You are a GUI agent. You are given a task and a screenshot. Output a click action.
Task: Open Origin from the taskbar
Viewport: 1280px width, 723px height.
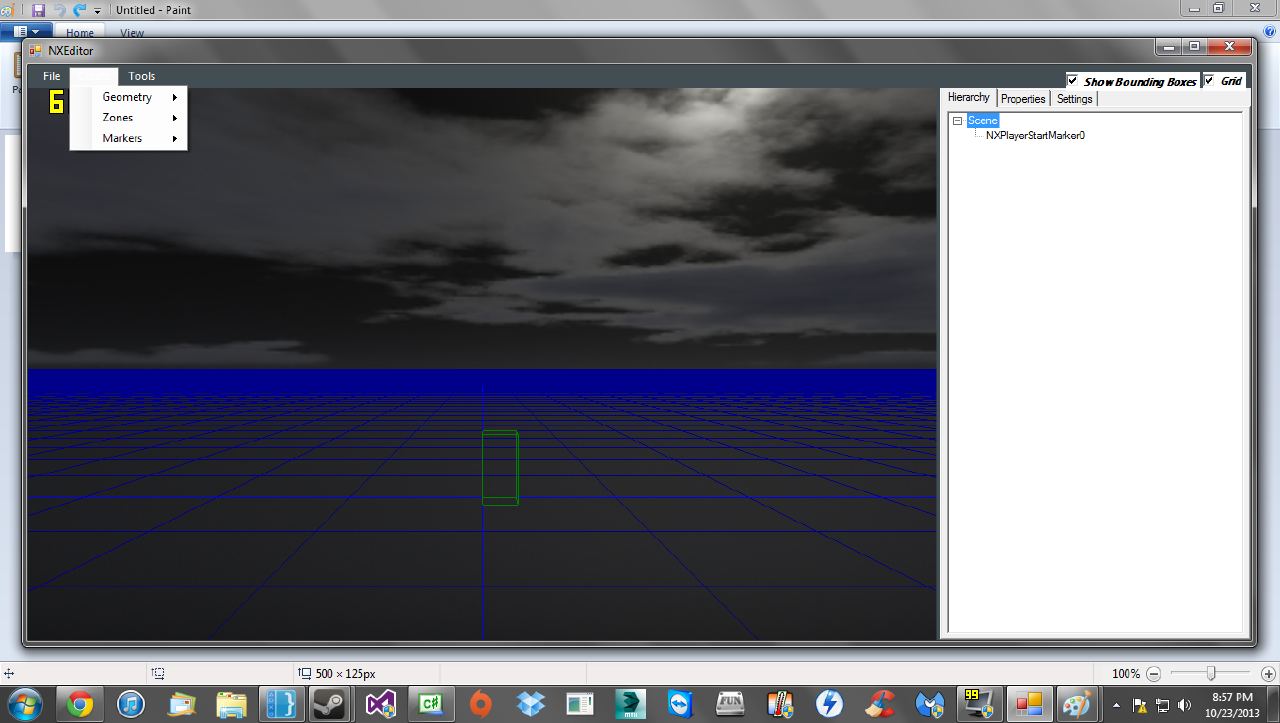click(x=481, y=705)
